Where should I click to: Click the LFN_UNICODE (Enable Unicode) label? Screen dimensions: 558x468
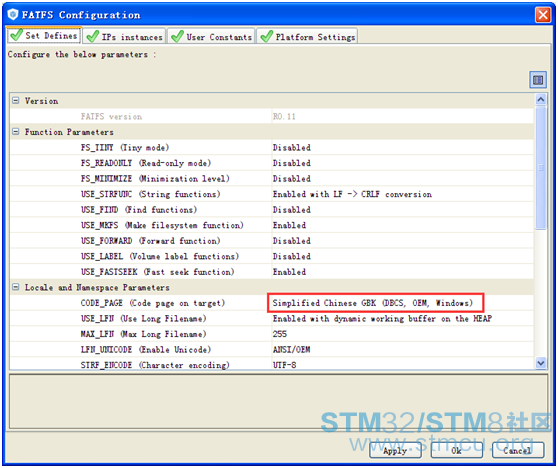(146, 349)
